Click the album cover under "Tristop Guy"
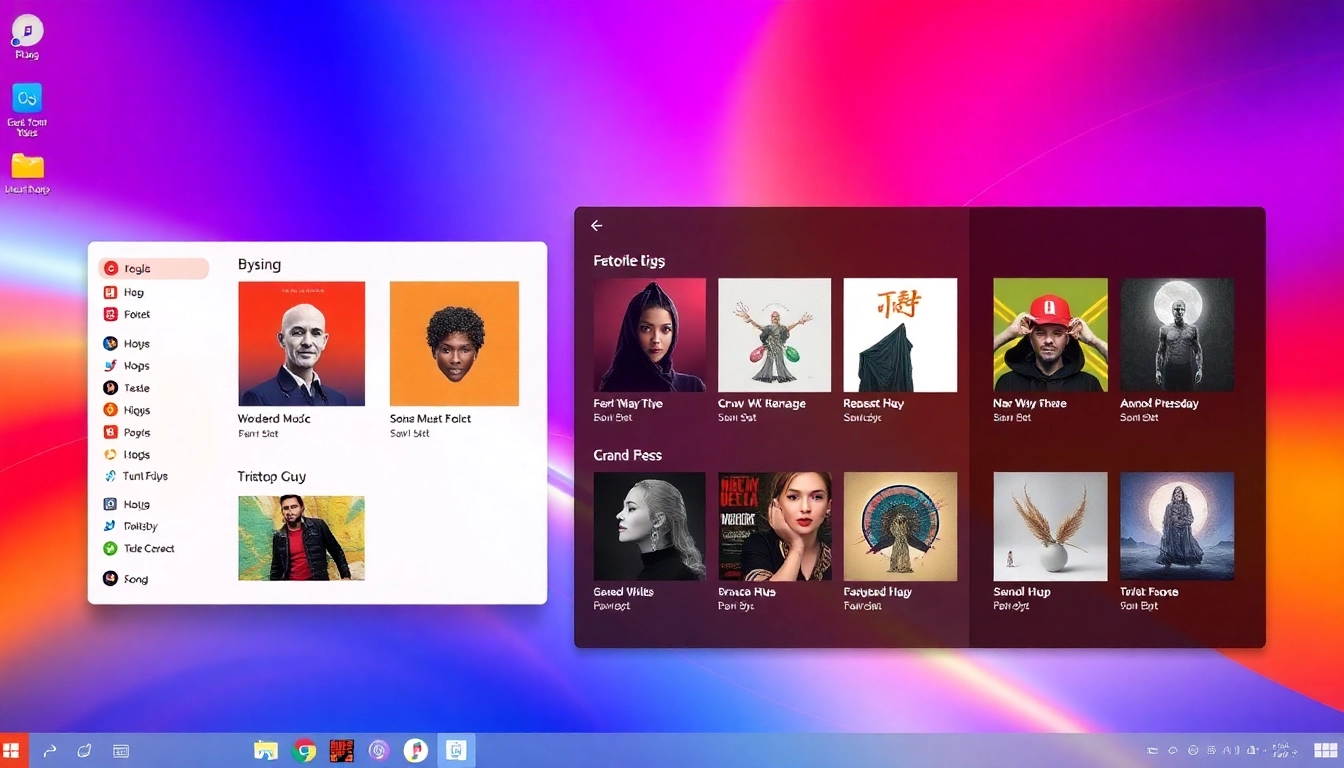Screen dimensions: 1344x768 tap(301, 538)
